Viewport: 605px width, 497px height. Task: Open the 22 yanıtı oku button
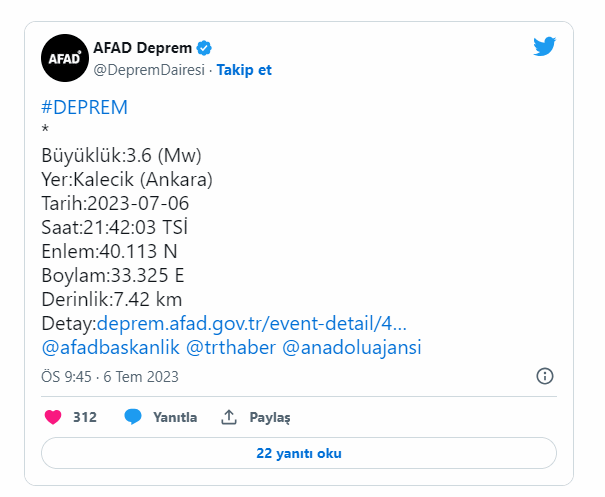299,453
